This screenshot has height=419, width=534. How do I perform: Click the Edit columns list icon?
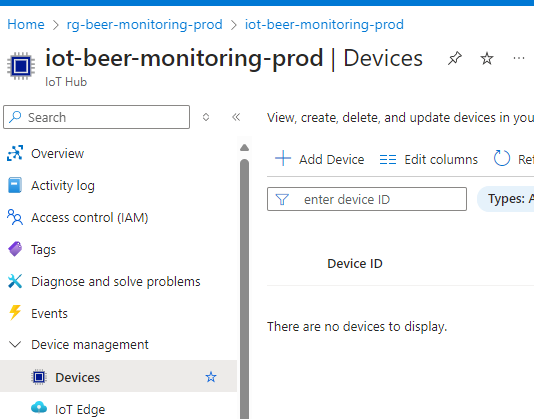coord(388,159)
